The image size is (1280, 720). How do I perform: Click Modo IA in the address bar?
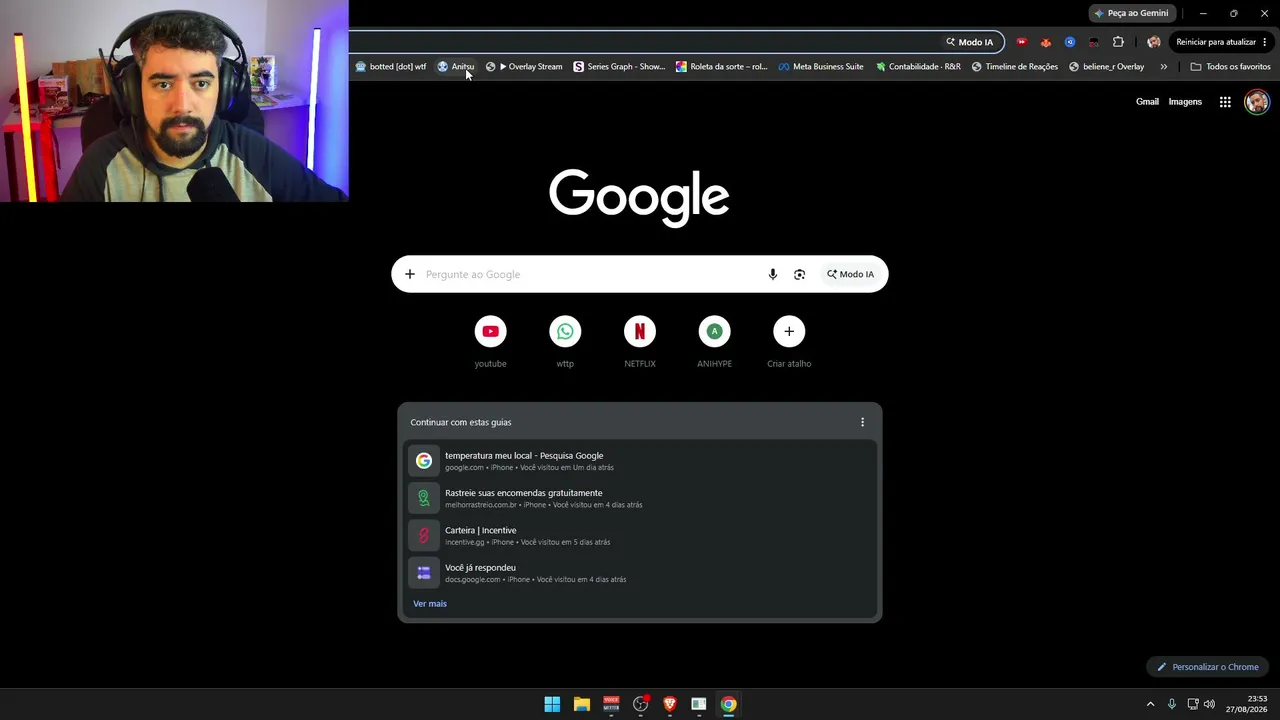[x=970, y=42]
